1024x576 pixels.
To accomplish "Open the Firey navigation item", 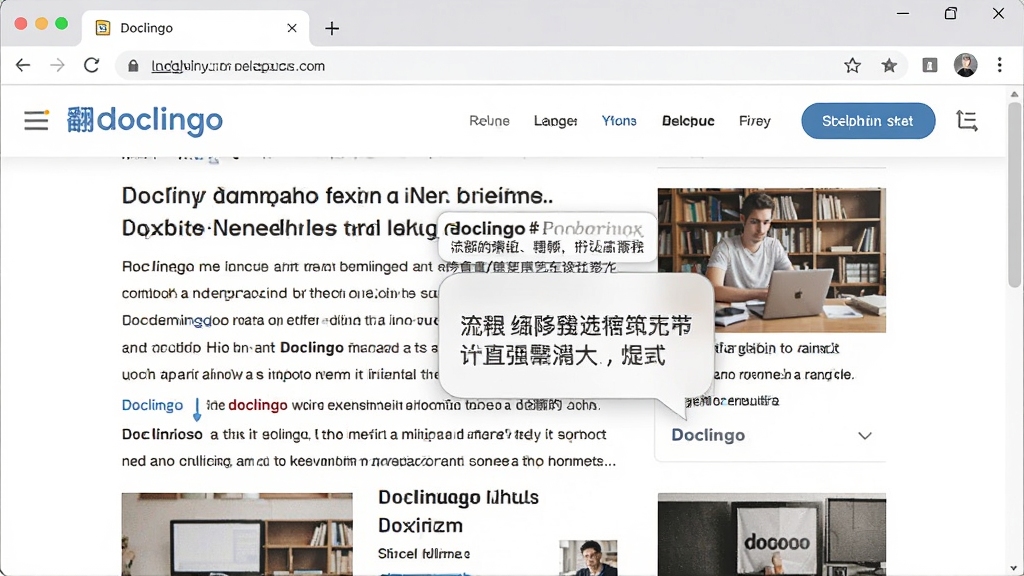I will coord(754,121).
